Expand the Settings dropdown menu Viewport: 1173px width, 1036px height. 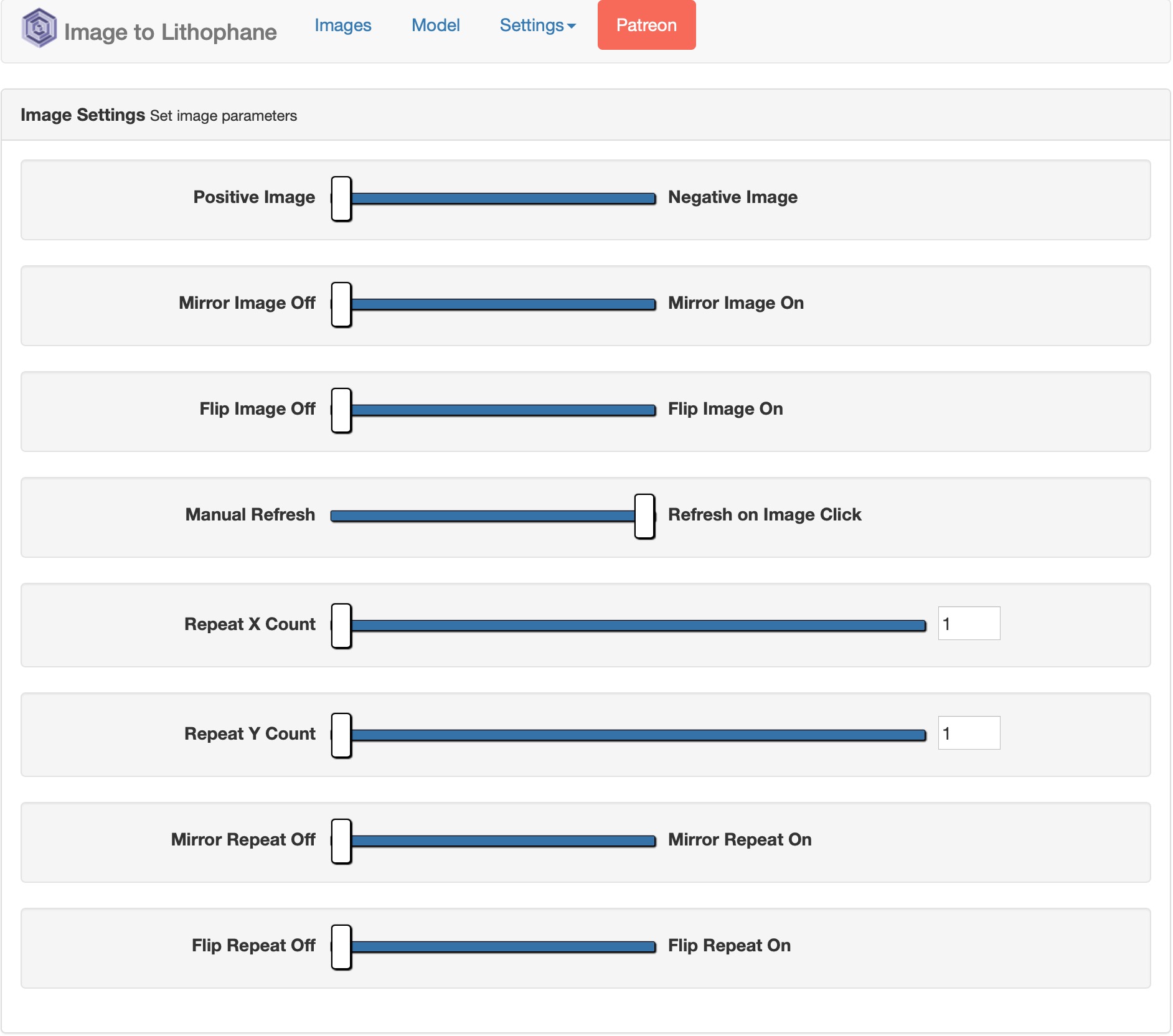point(538,26)
